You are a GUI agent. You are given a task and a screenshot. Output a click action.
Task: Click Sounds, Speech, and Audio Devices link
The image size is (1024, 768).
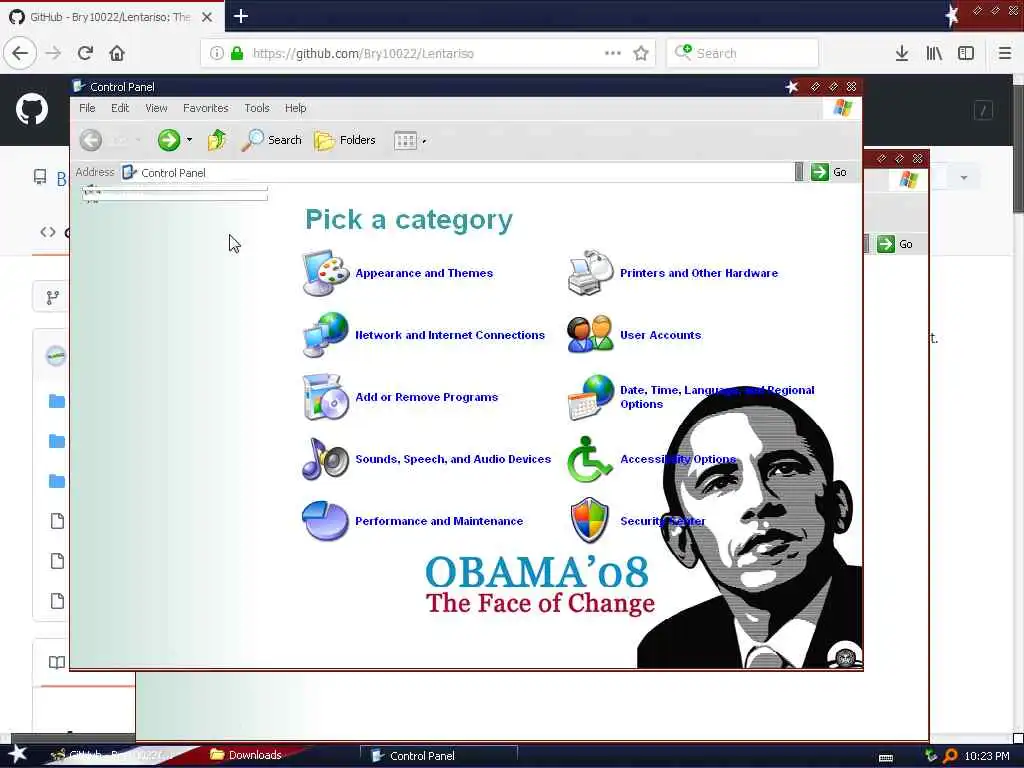click(x=453, y=459)
